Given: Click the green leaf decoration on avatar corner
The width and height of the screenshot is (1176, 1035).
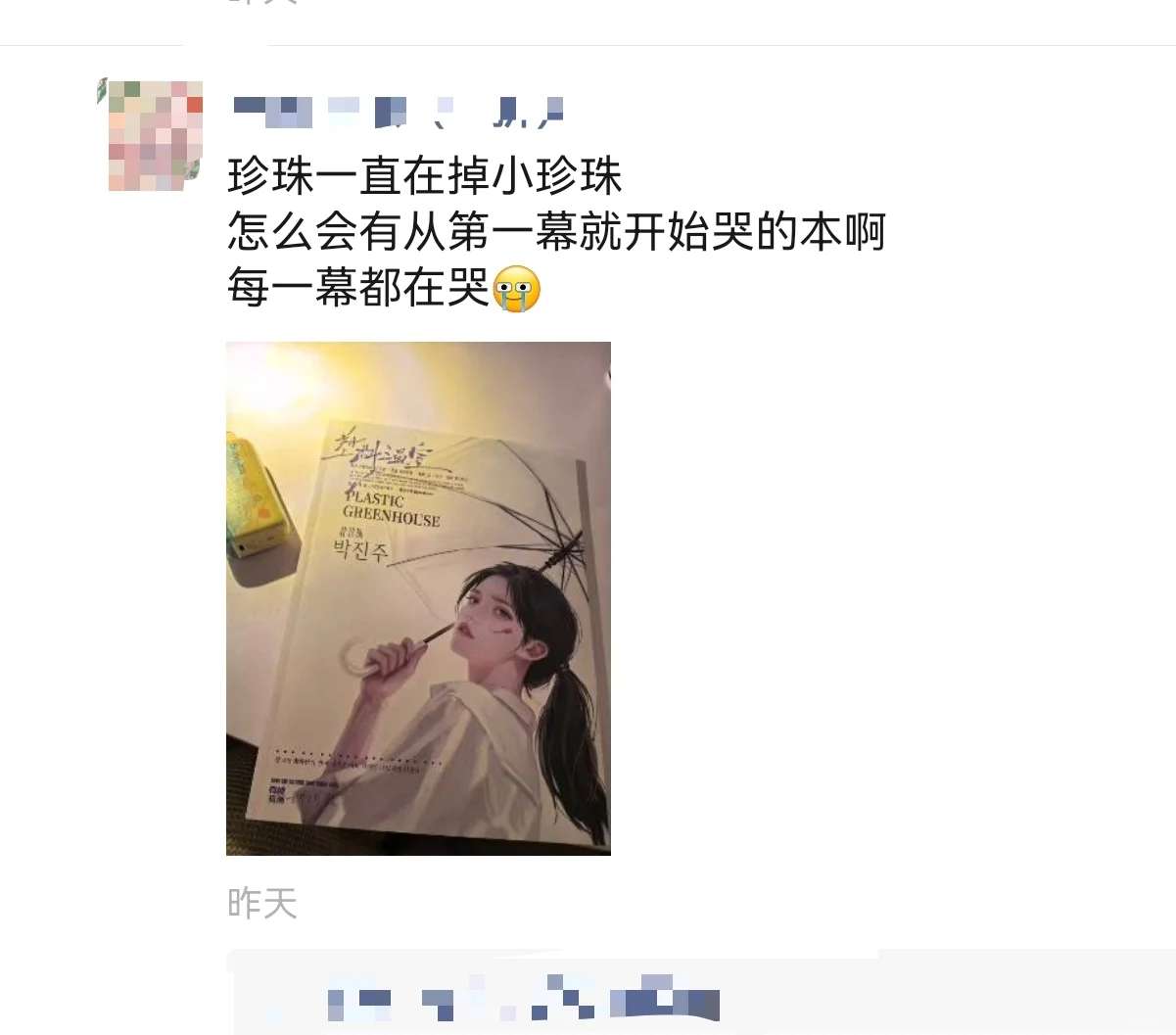Looking at the screenshot, I should (102, 90).
